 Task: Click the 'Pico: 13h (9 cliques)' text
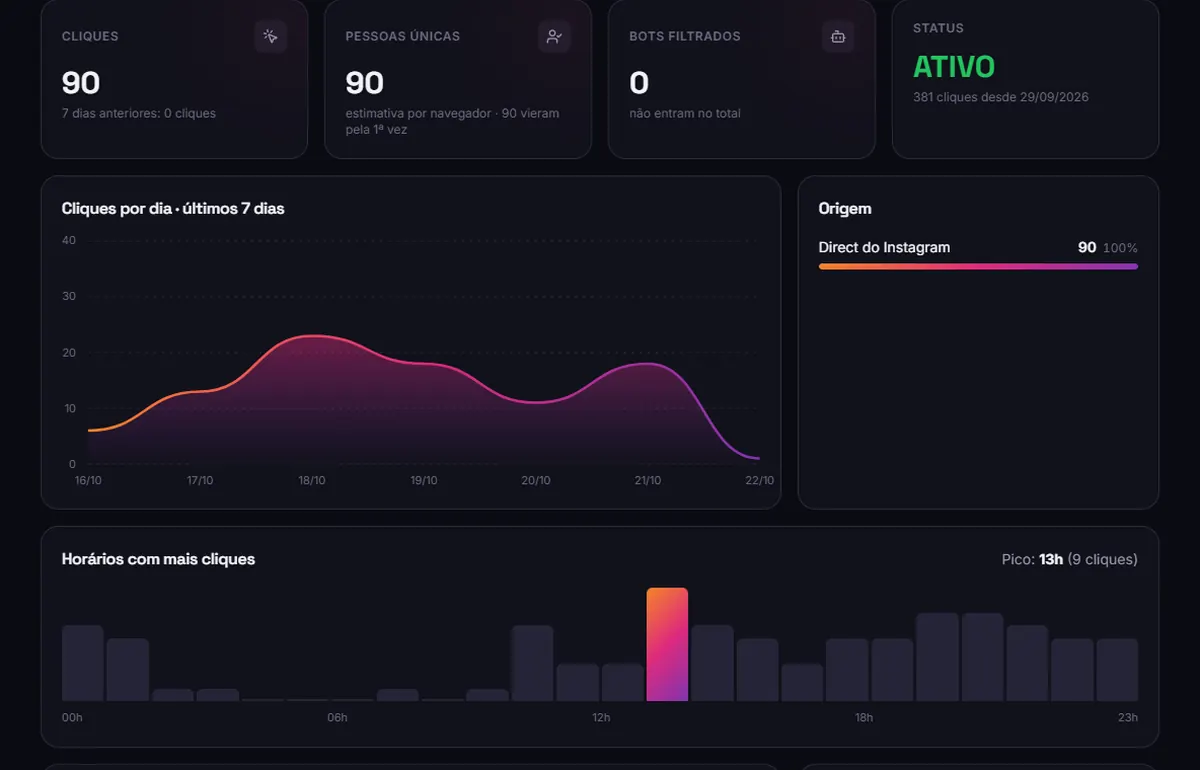1069,559
